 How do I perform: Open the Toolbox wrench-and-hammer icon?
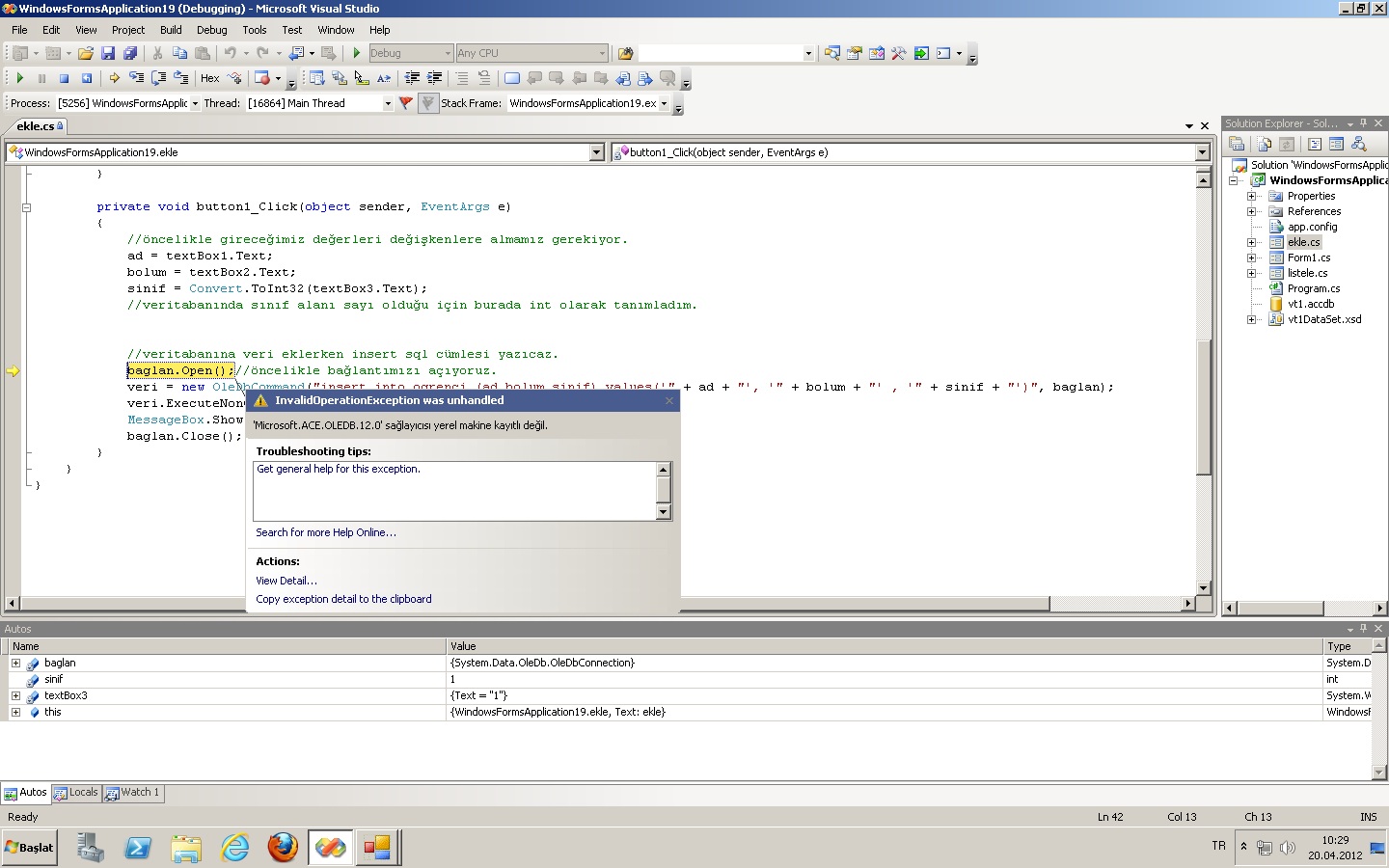(898, 53)
